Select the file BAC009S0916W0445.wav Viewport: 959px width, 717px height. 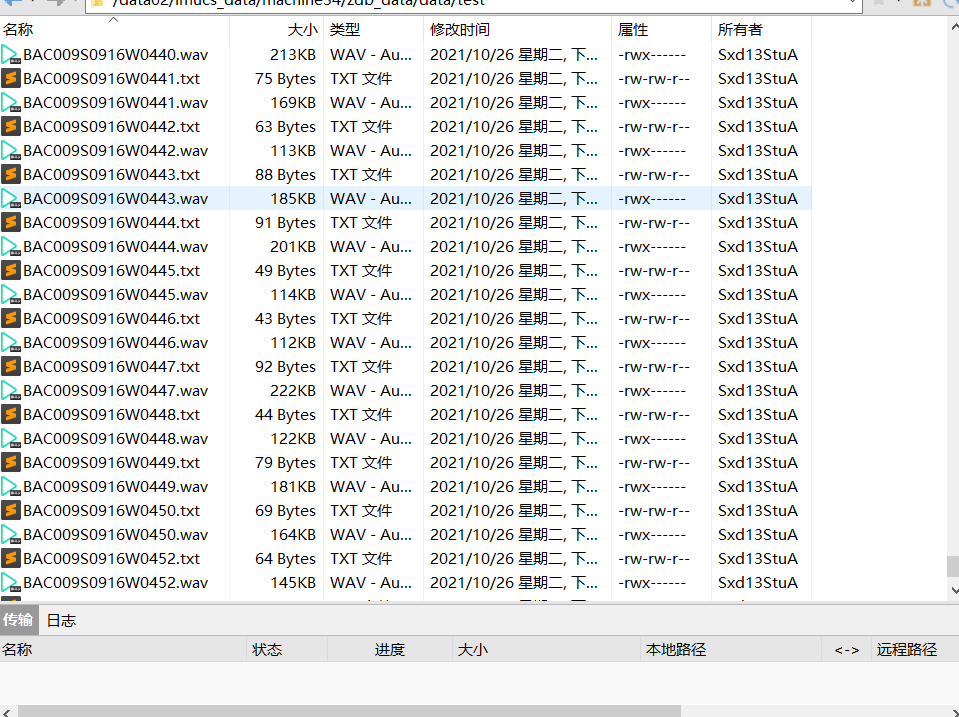click(x=110, y=294)
